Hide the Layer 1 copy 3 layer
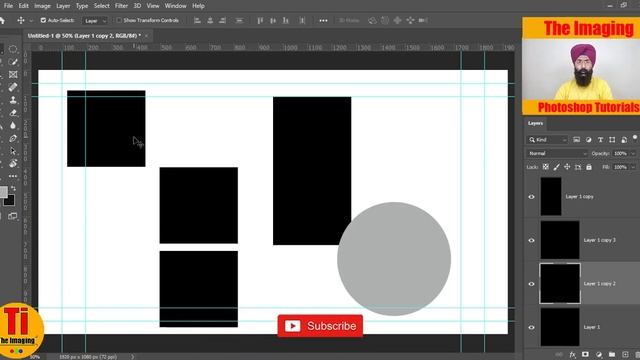640x360 pixels. (x=531, y=240)
